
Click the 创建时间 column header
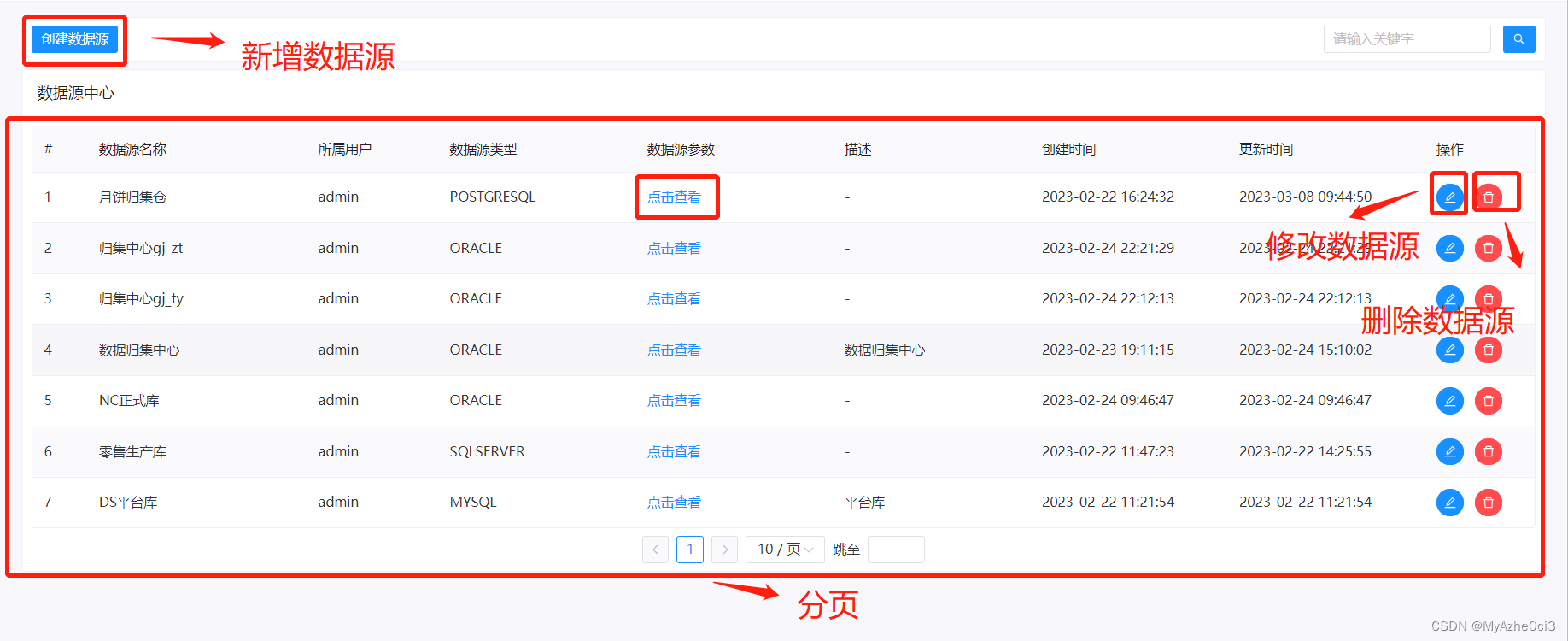tap(1068, 150)
